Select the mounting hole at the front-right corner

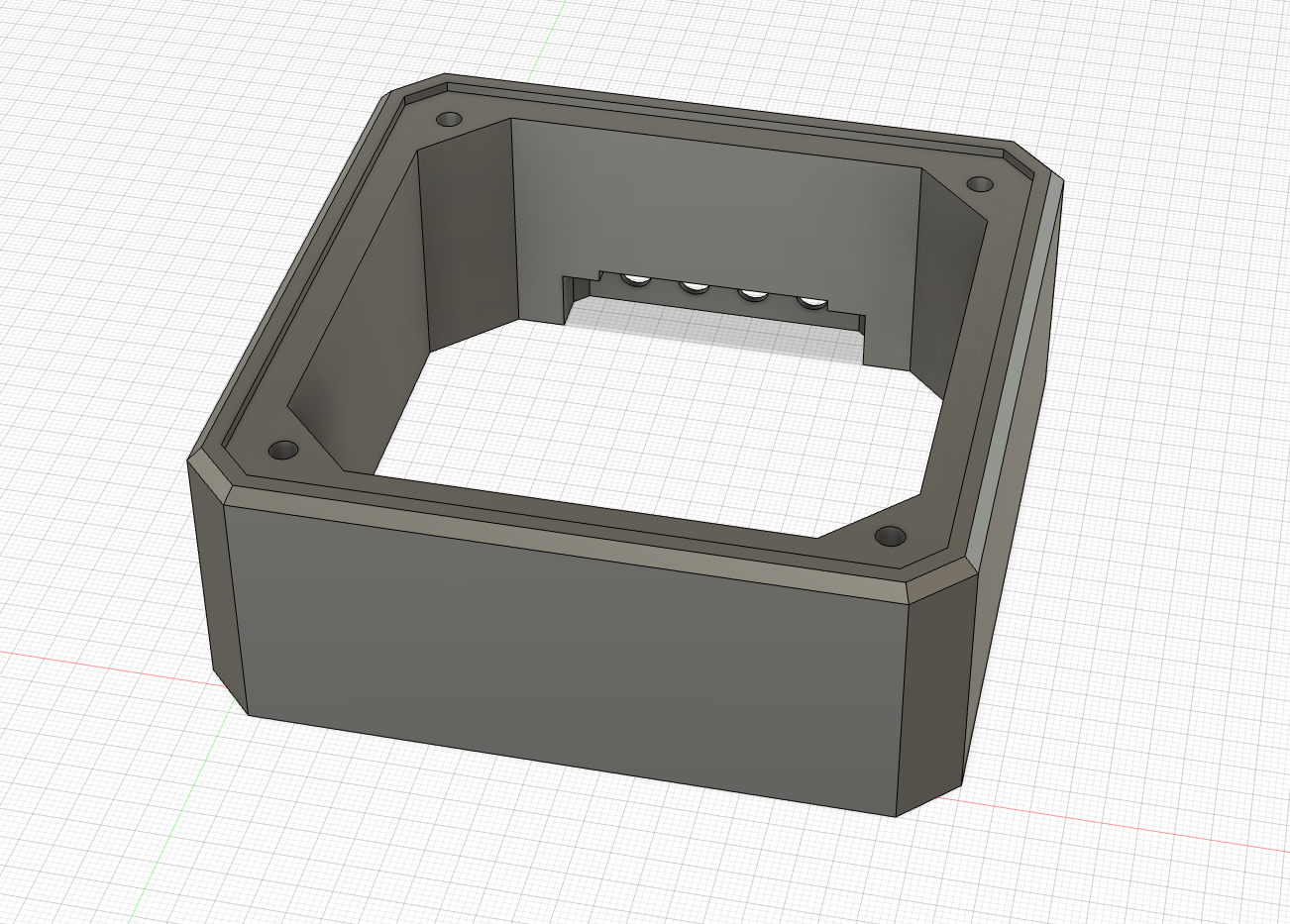tap(891, 536)
